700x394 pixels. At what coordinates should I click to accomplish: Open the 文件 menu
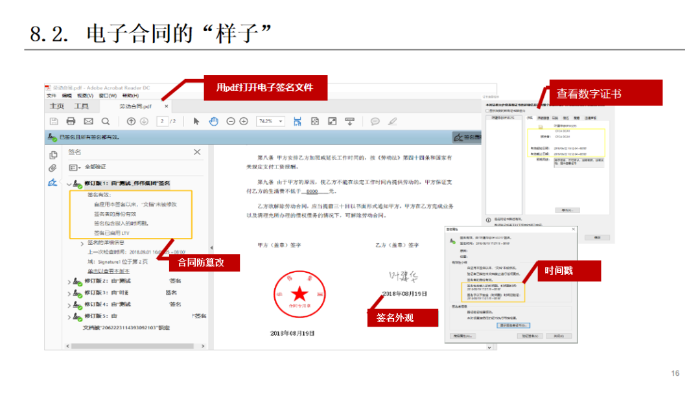tap(52, 95)
